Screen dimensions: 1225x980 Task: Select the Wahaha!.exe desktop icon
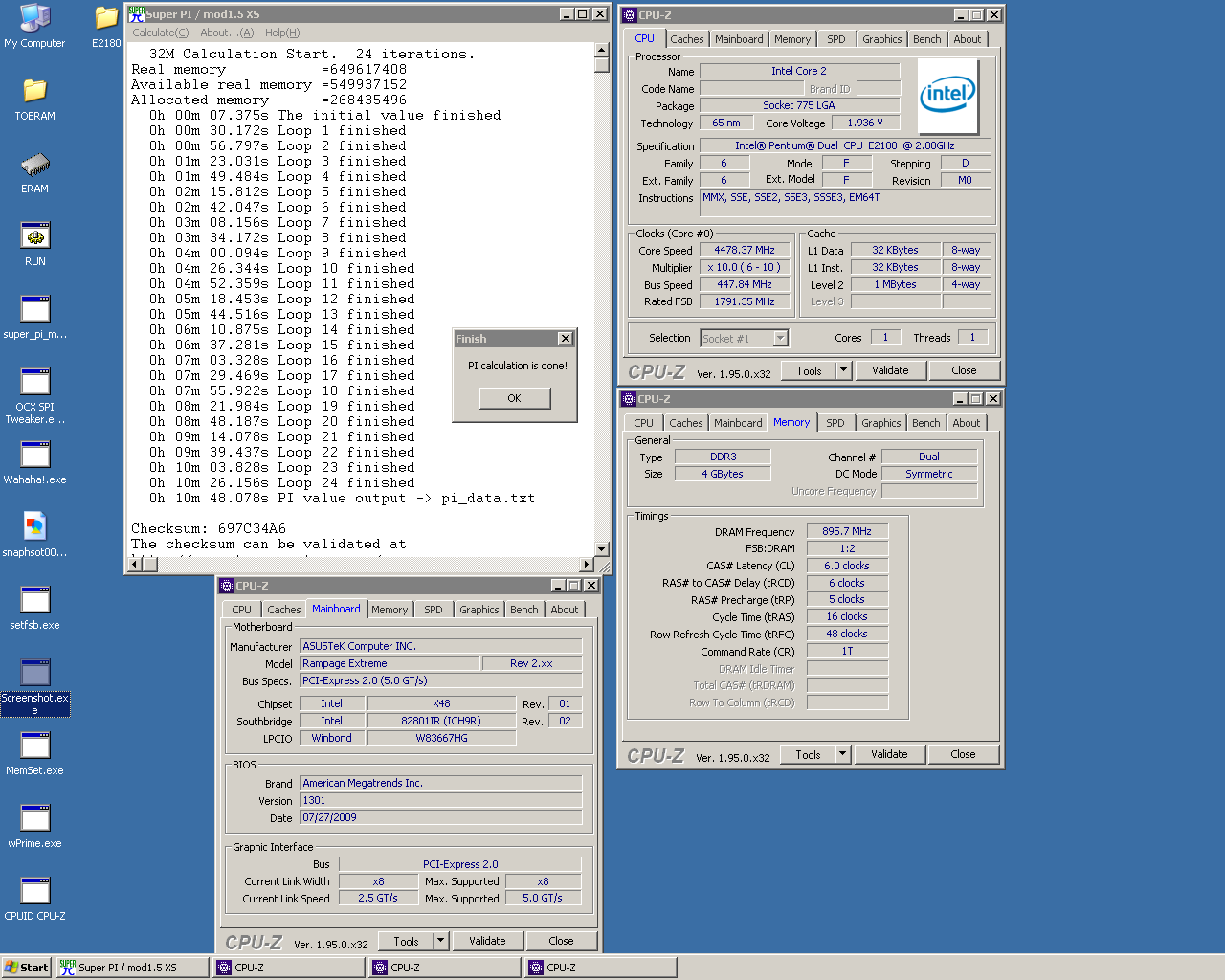click(34, 462)
